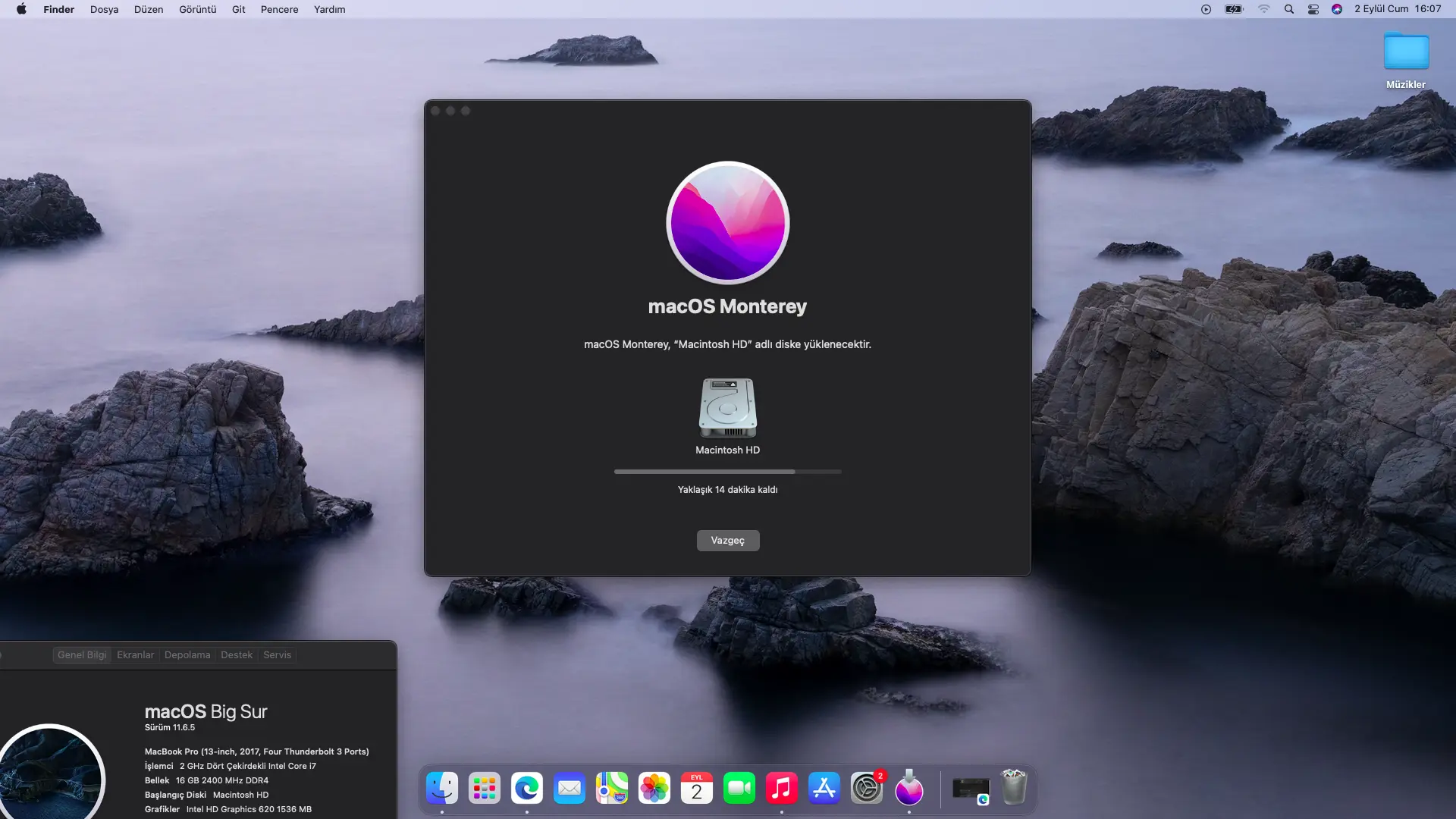Click the 'Sürüm 11.6.5' version text
The height and width of the screenshot is (819, 1456).
(170, 727)
